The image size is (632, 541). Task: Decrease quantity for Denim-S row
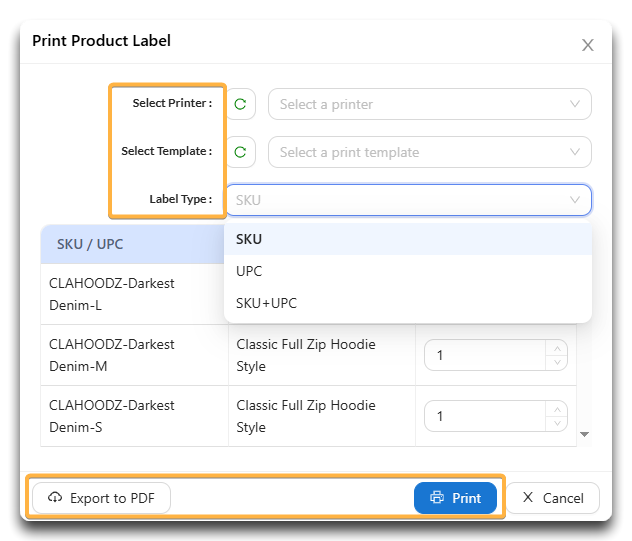tap(557, 423)
